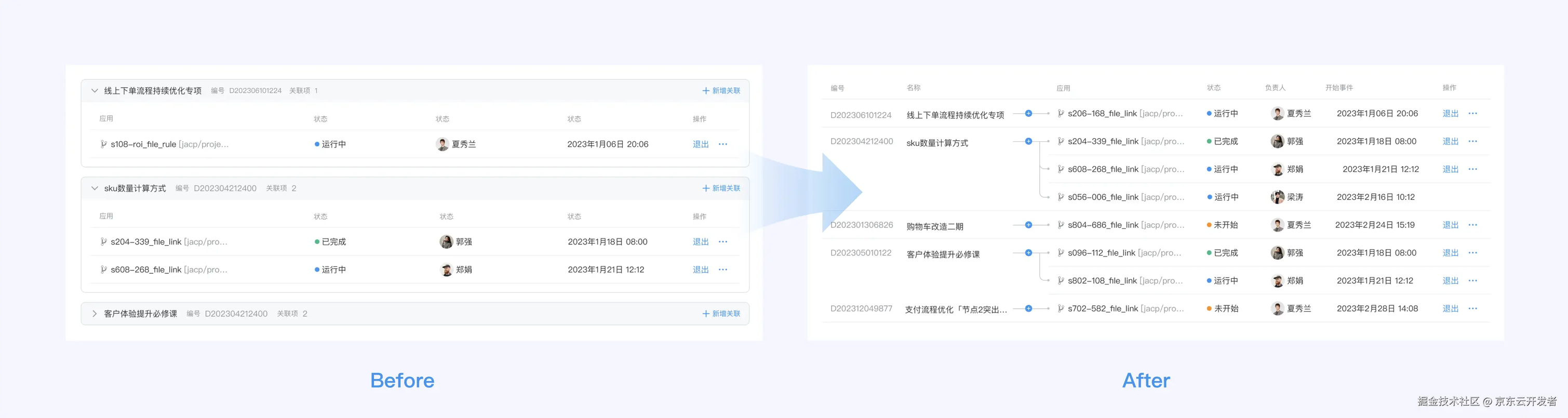This screenshot has height=418, width=1568.
Task: Click 退出 in s702-582_file_link row
Action: tap(1451, 308)
